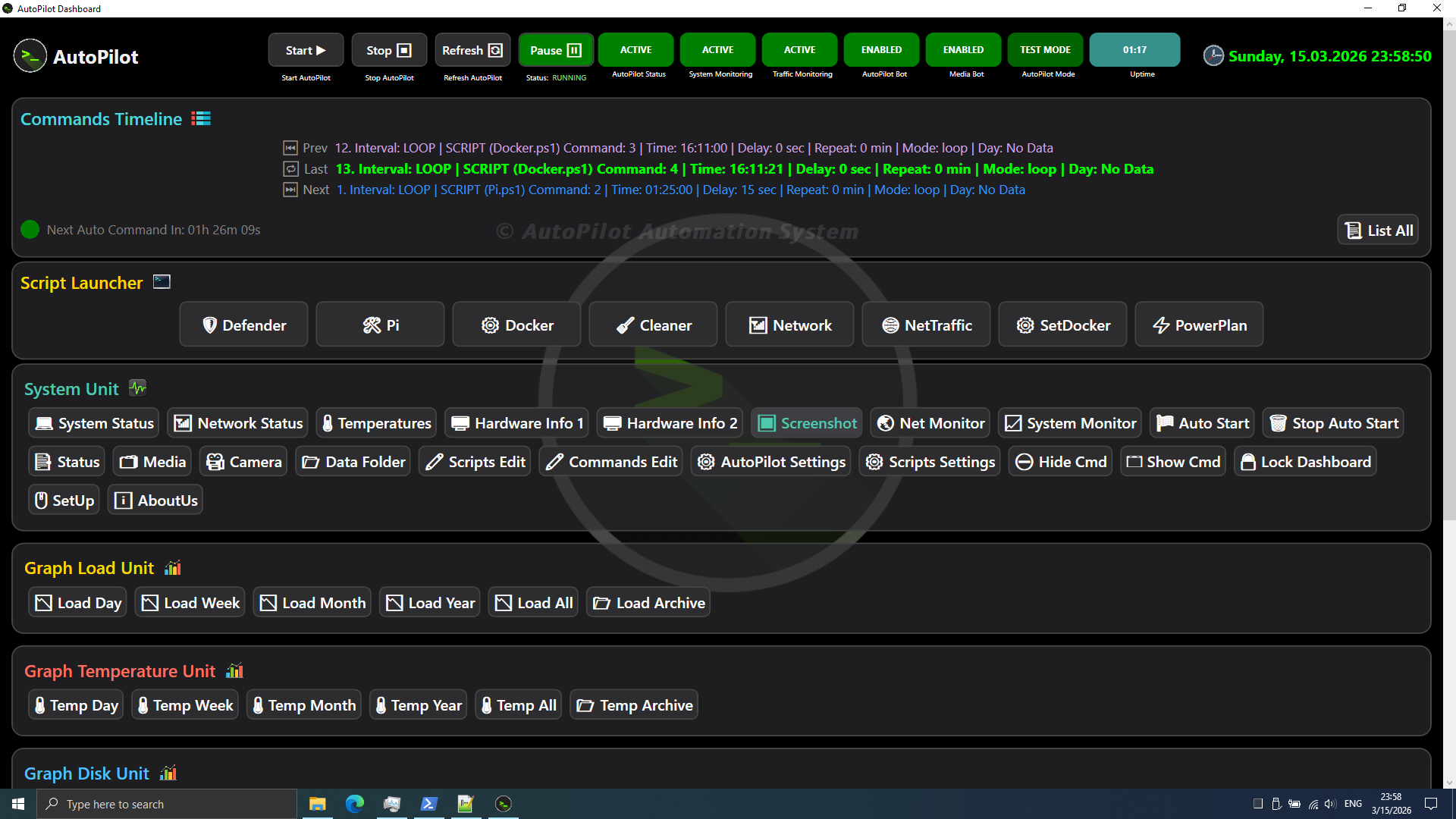Click the Script Launcher terminal icon
Image resolution: width=1456 pixels, height=819 pixels.
162,282
